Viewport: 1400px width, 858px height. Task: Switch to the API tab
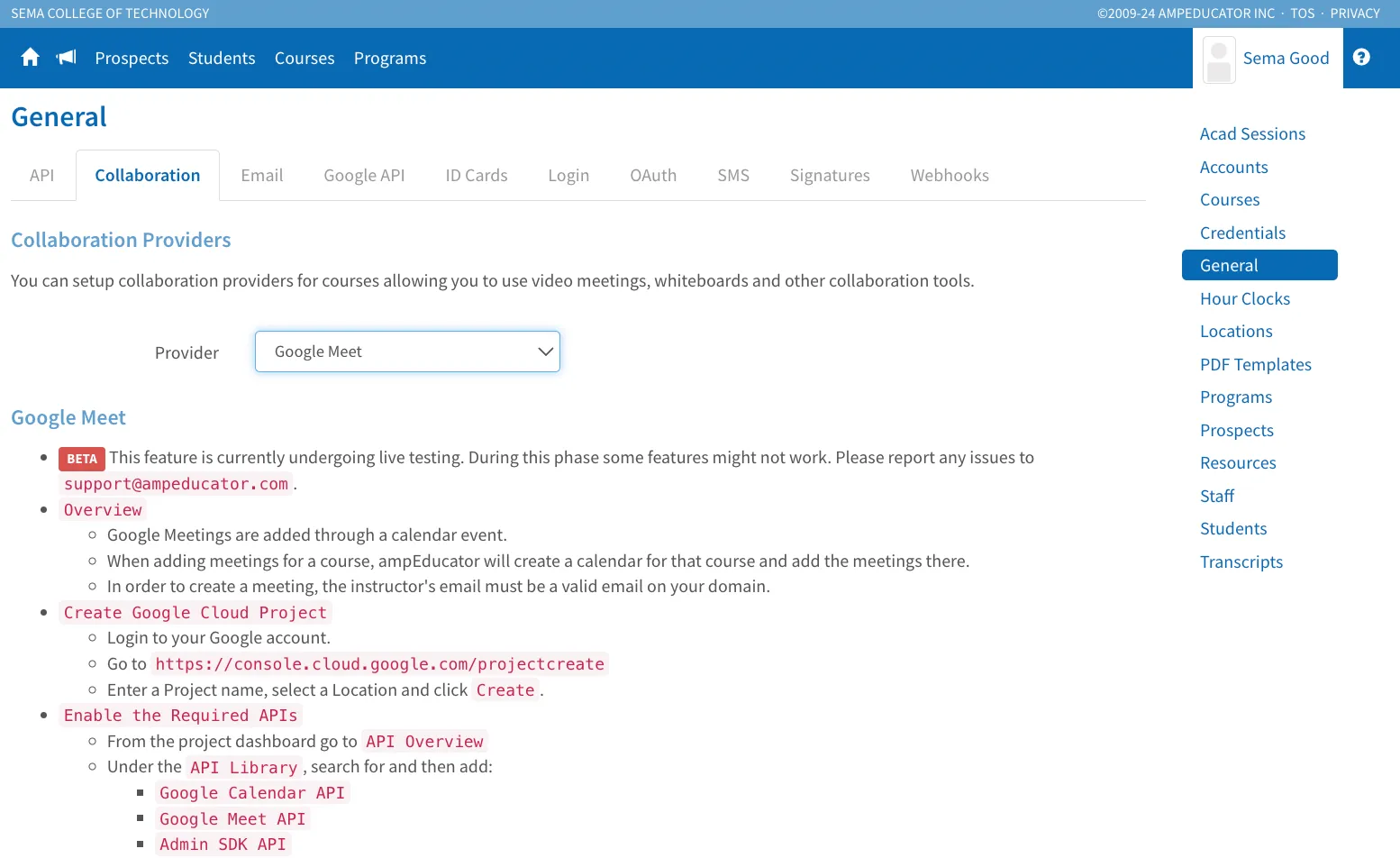pos(41,175)
